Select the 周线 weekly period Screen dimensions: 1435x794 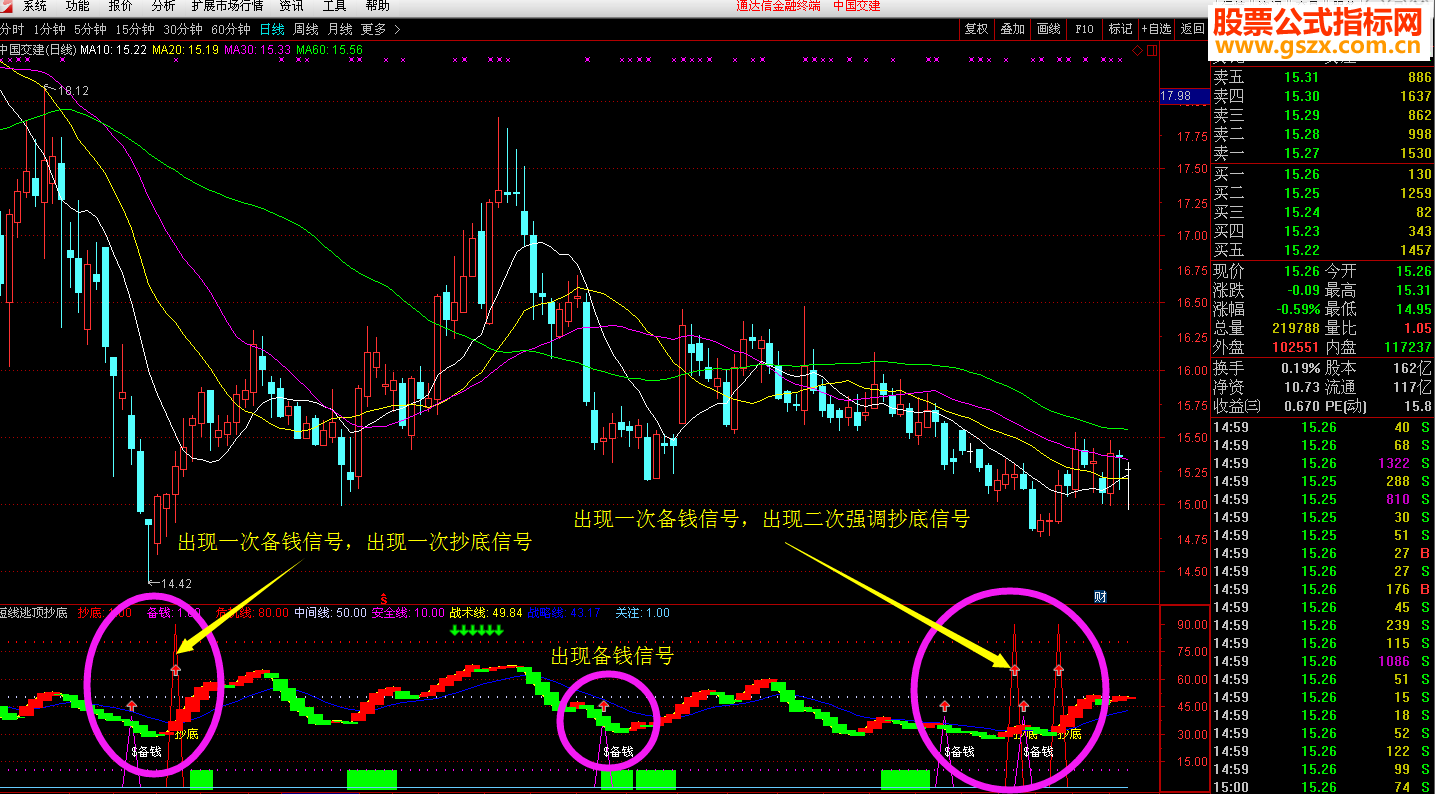(306, 30)
